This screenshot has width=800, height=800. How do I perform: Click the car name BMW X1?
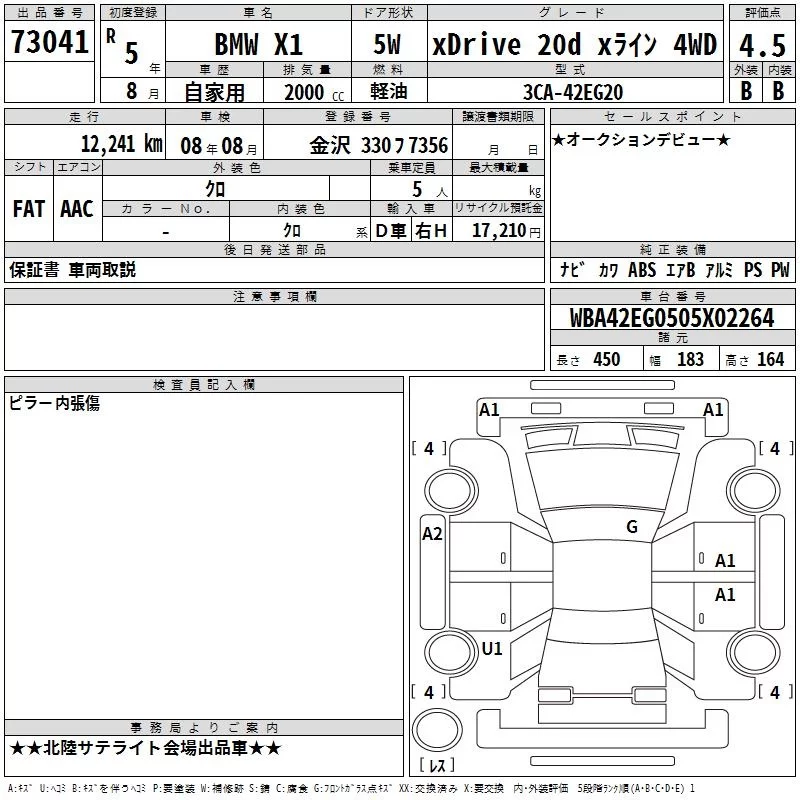(x=259, y=44)
